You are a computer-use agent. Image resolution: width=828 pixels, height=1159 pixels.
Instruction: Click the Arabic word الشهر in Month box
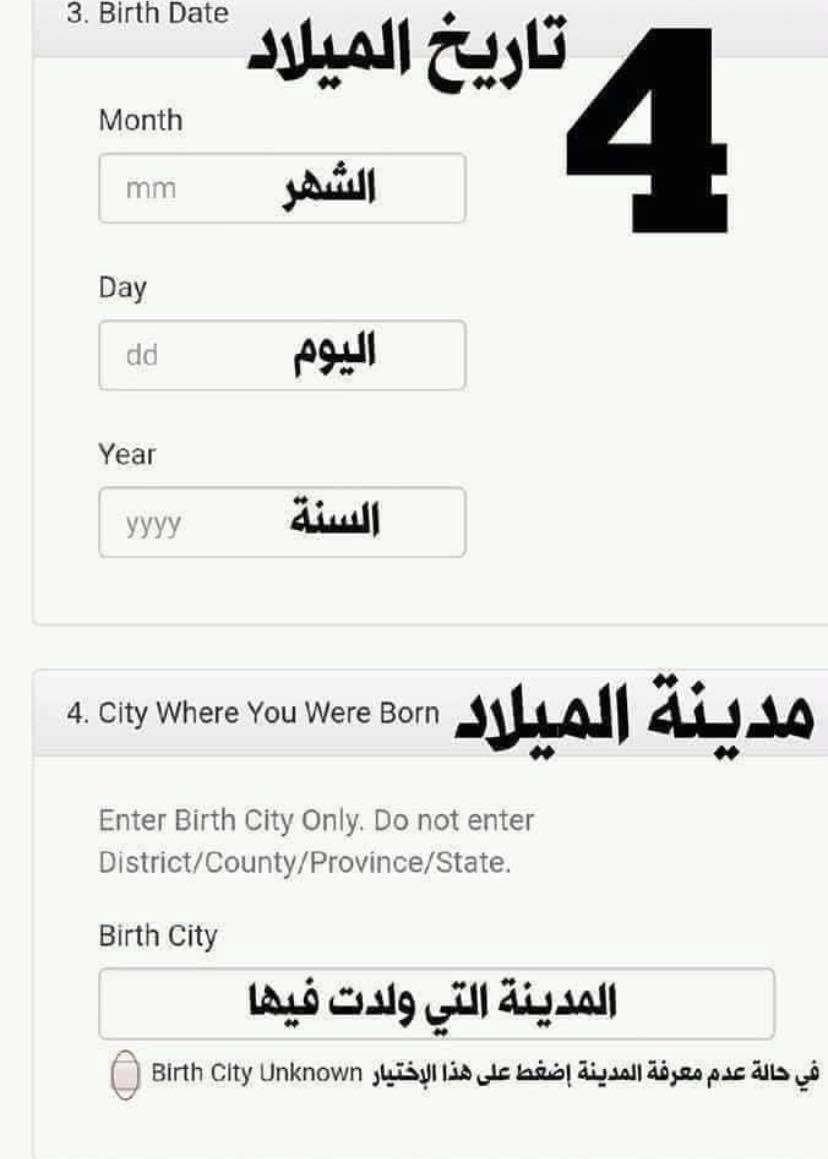(x=330, y=188)
